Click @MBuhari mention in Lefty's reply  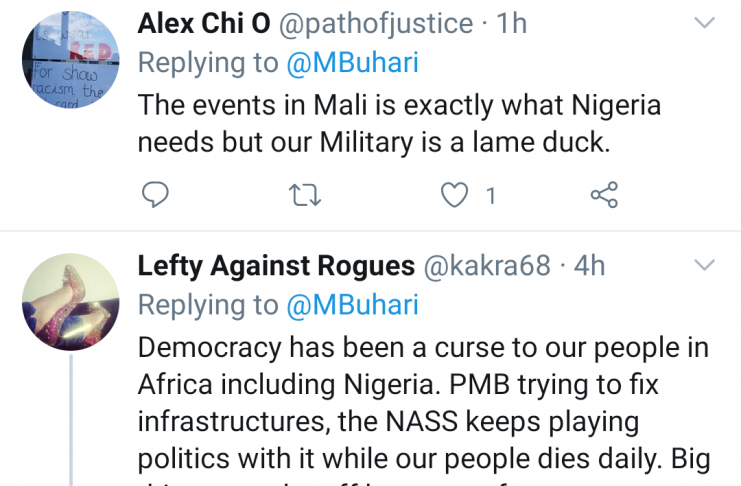(353, 305)
